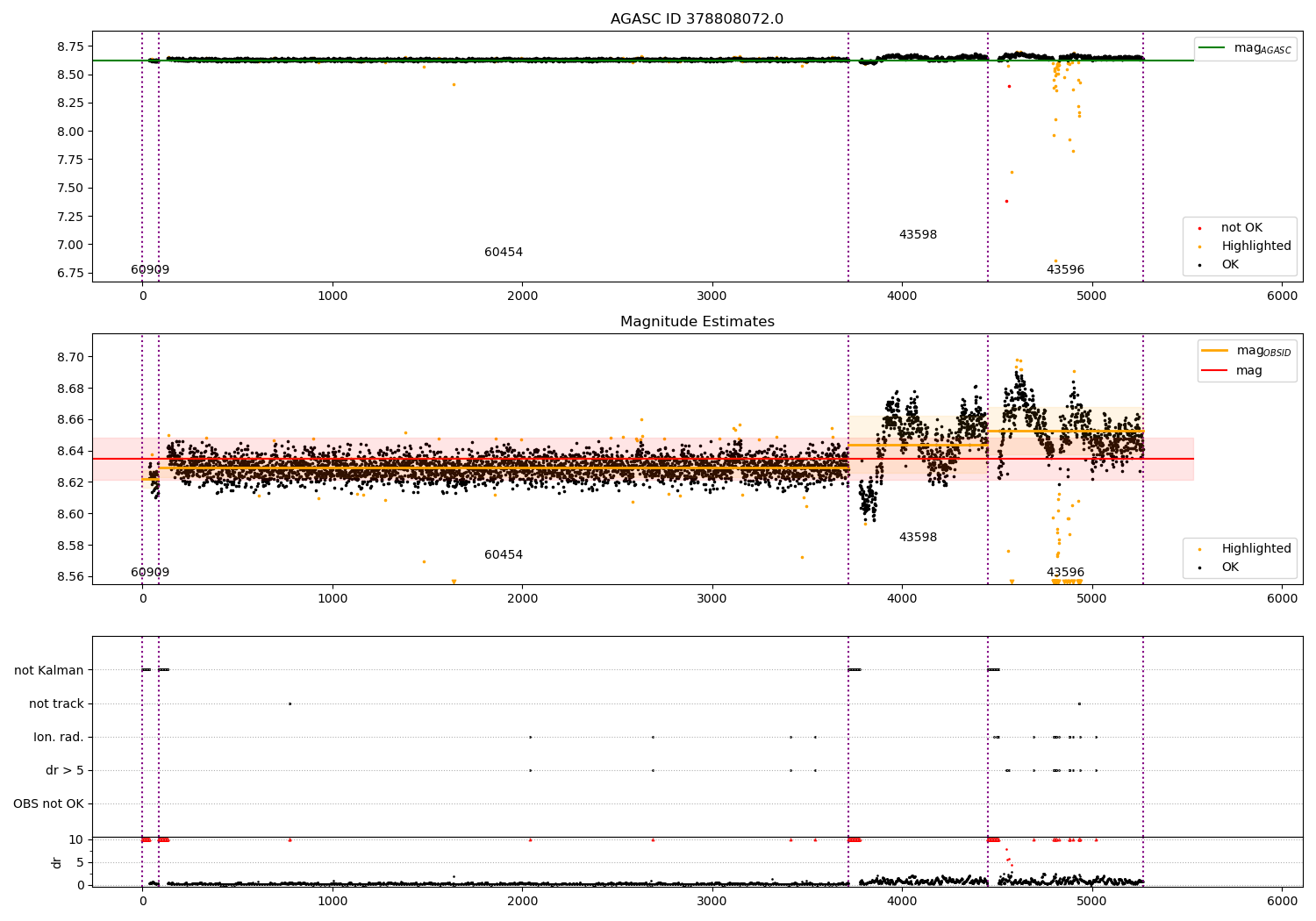The height and width of the screenshot is (921, 1316).
Task: Click the red dot marker beside not OK
Action: point(1199,229)
